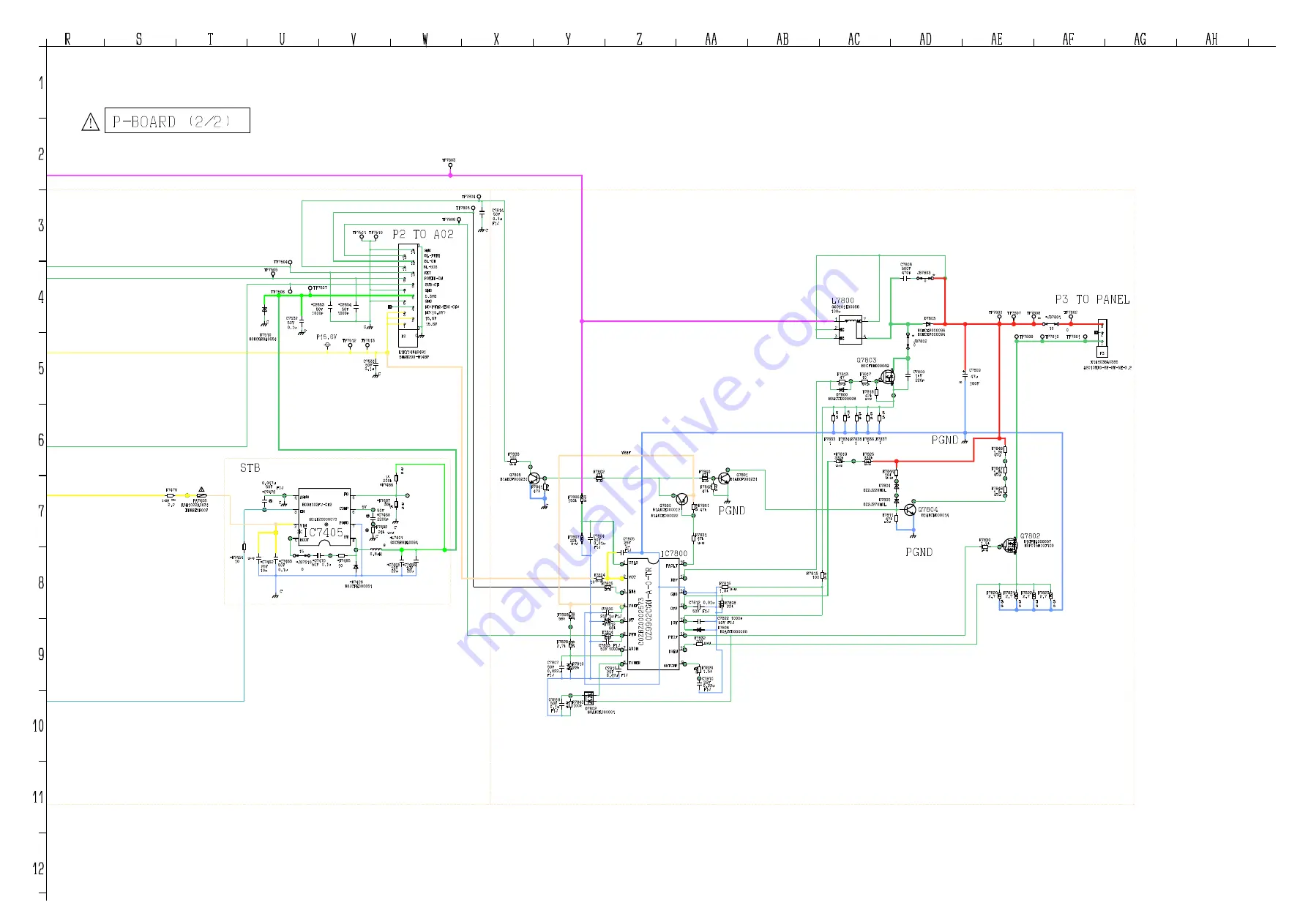Screen dimensions: 1308x924
Task: Click the warning triangle beside P-BOARD title
Action: click(90, 121)
